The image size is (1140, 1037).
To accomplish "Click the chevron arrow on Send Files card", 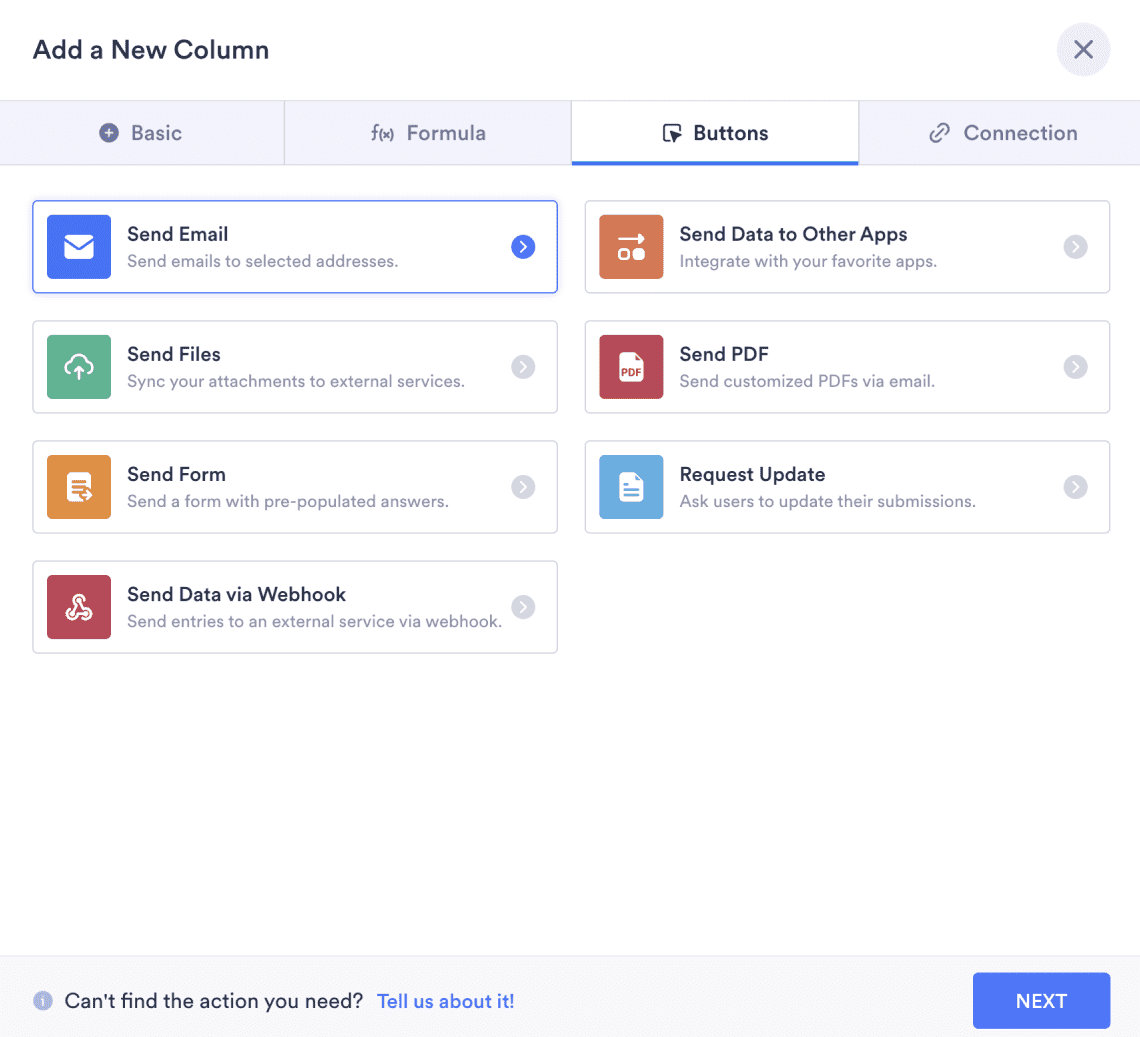I will [x=523, y=367].
